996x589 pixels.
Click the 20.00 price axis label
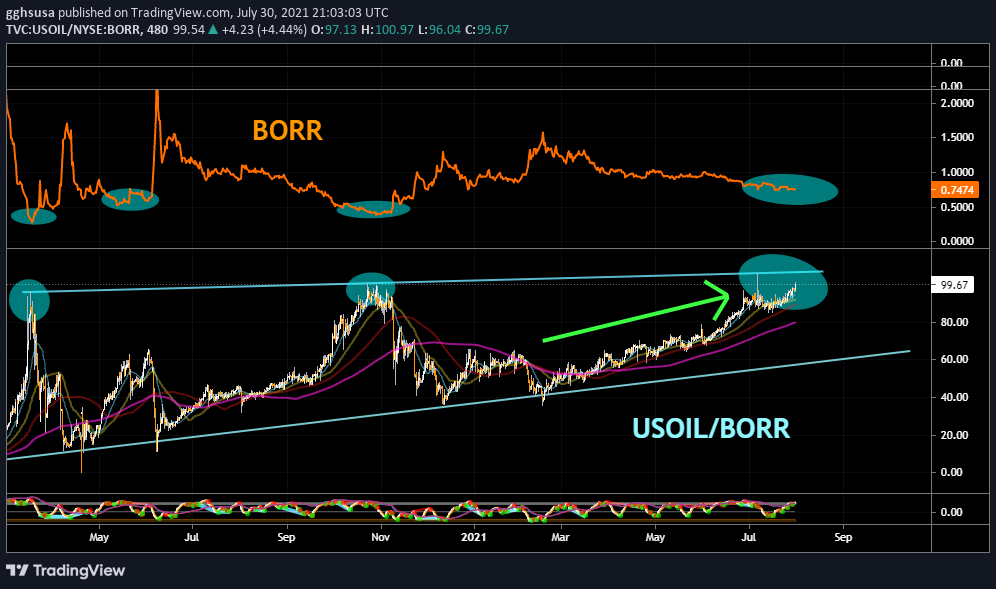coord(954,435)
